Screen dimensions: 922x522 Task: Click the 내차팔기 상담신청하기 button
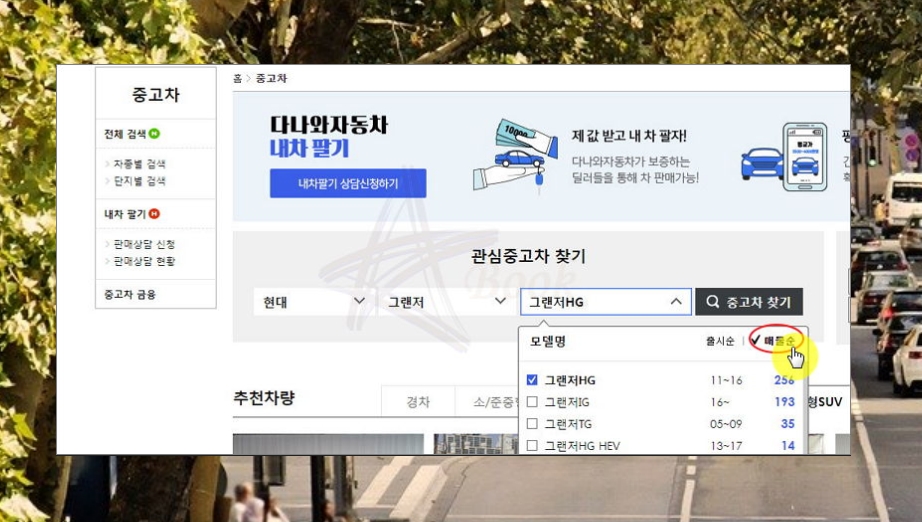(348, 183)
